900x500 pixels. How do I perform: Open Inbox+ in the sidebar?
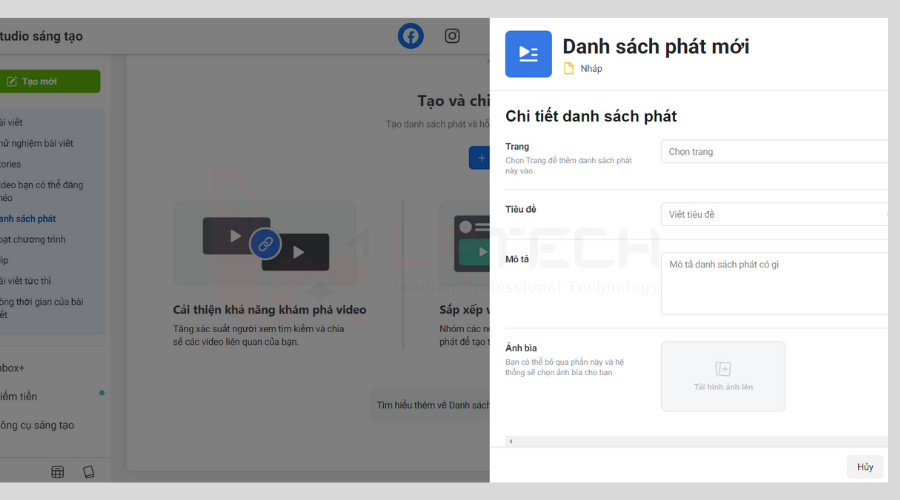(x=12, y=368)
